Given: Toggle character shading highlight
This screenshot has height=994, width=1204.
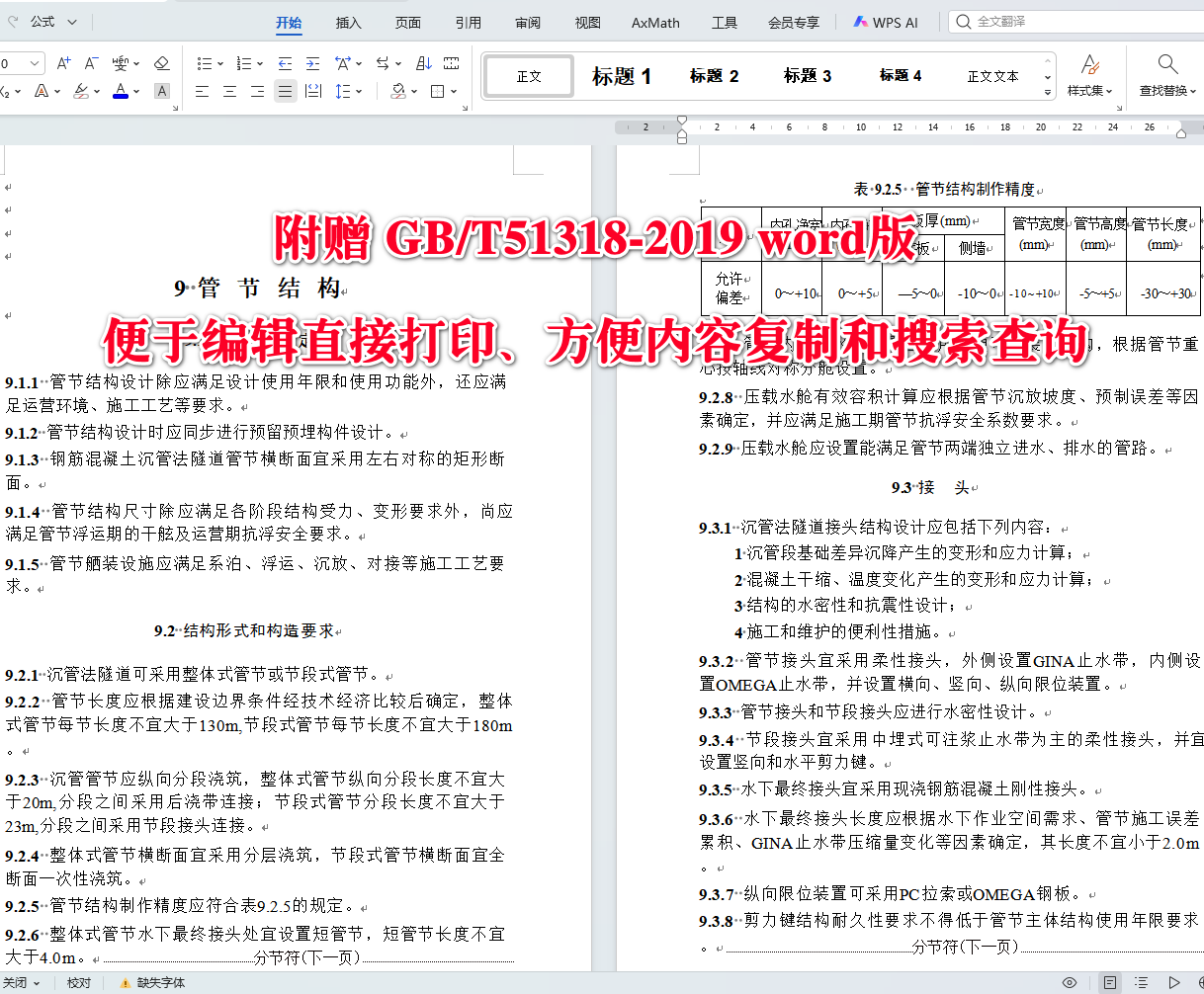Looking at the screenshot, I should point(162,91).
